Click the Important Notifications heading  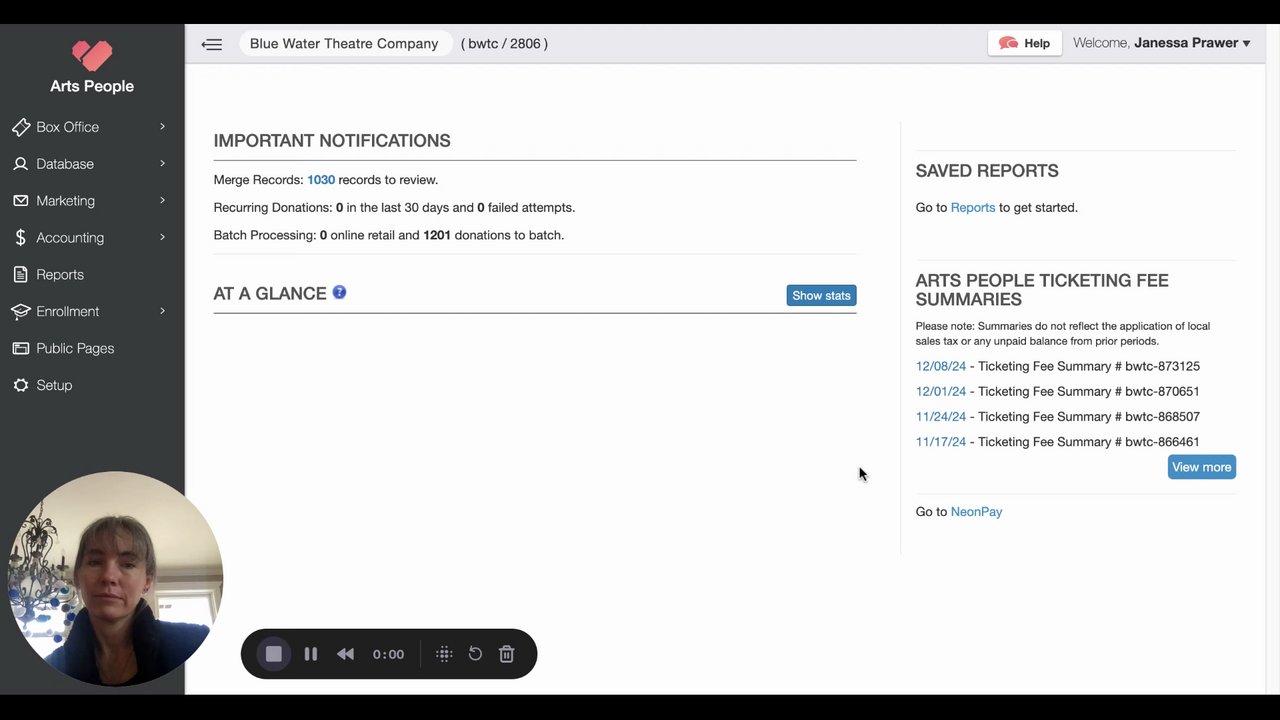[x=332, y=141]
